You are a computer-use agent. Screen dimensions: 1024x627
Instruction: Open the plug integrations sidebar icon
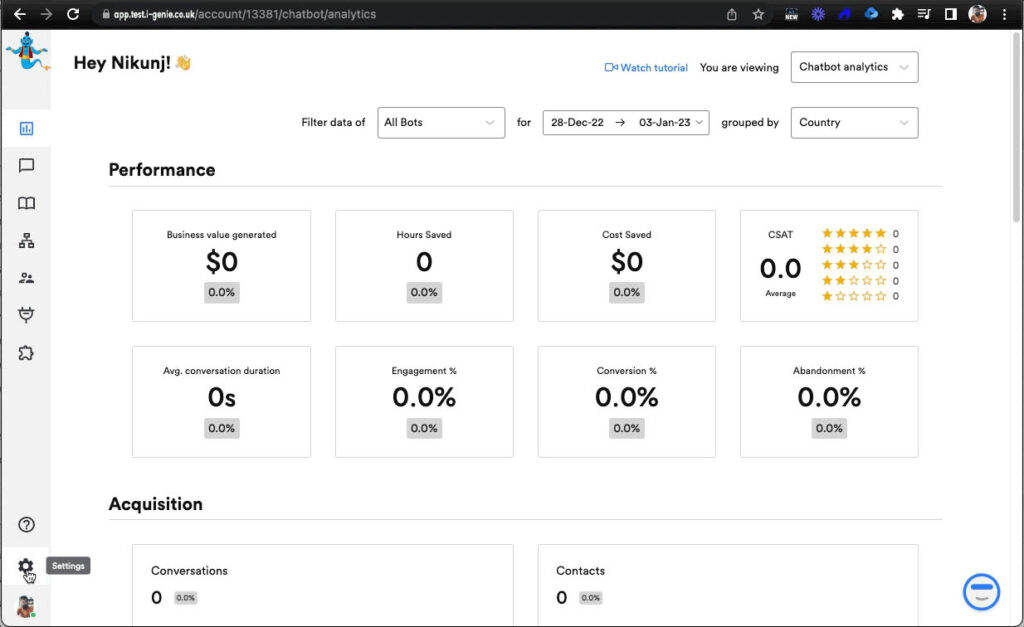pyautogui.click(x=26, y=315)
